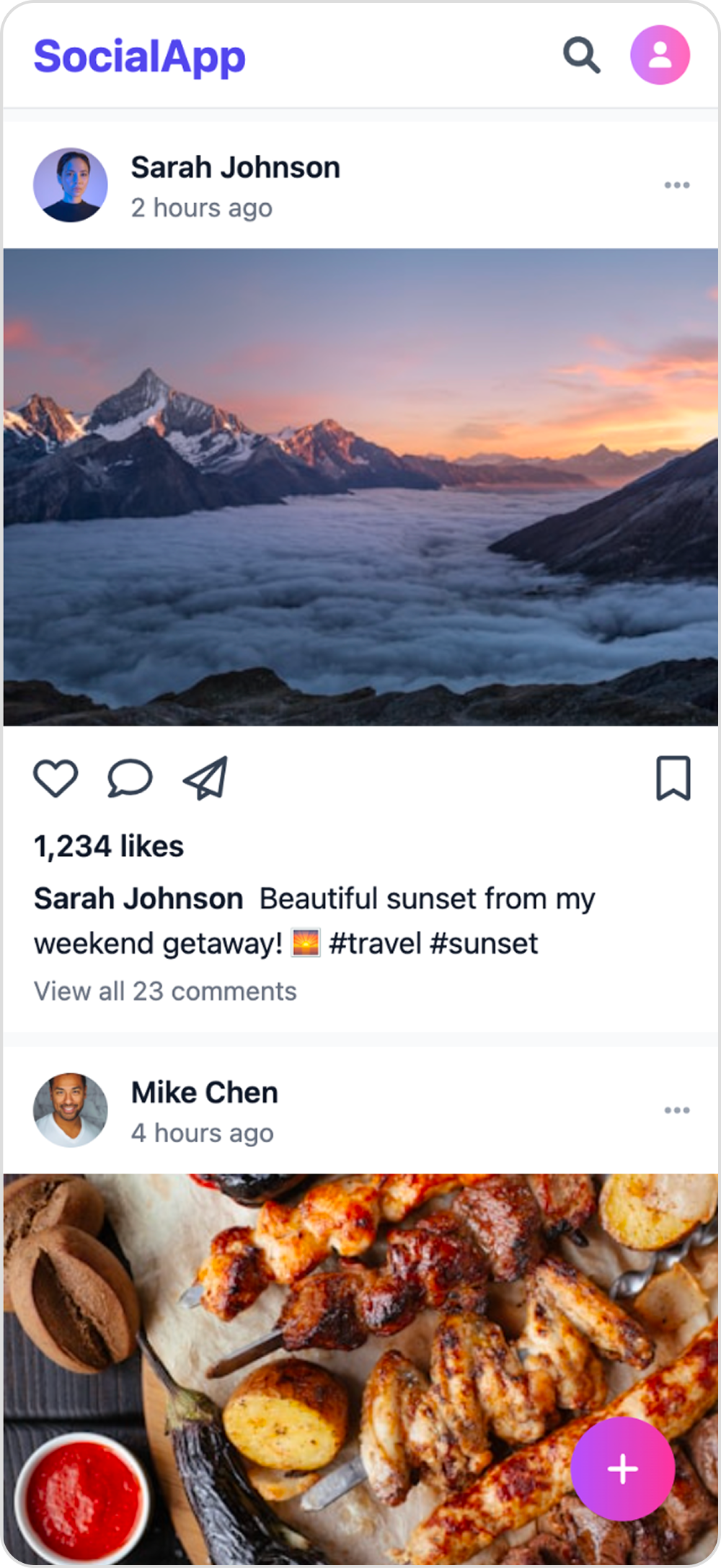
Task: Share the sunset post using the send icon
Action: pyautogui.click(x=207, y=778)
